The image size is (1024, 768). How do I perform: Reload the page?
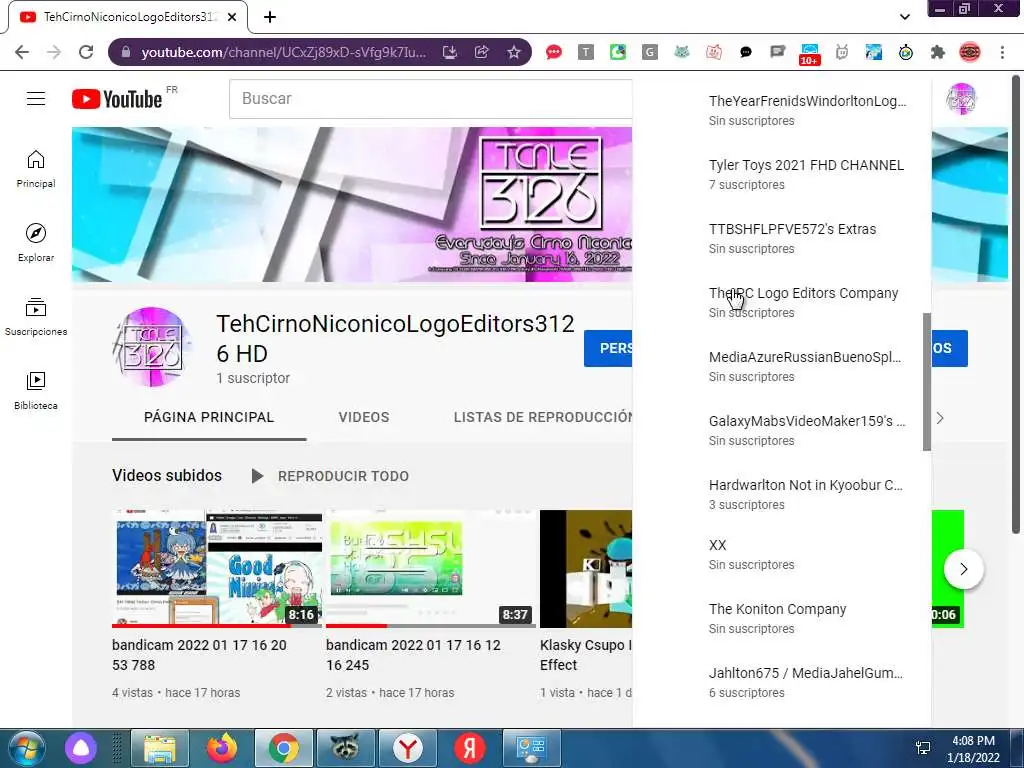[86, 52]
